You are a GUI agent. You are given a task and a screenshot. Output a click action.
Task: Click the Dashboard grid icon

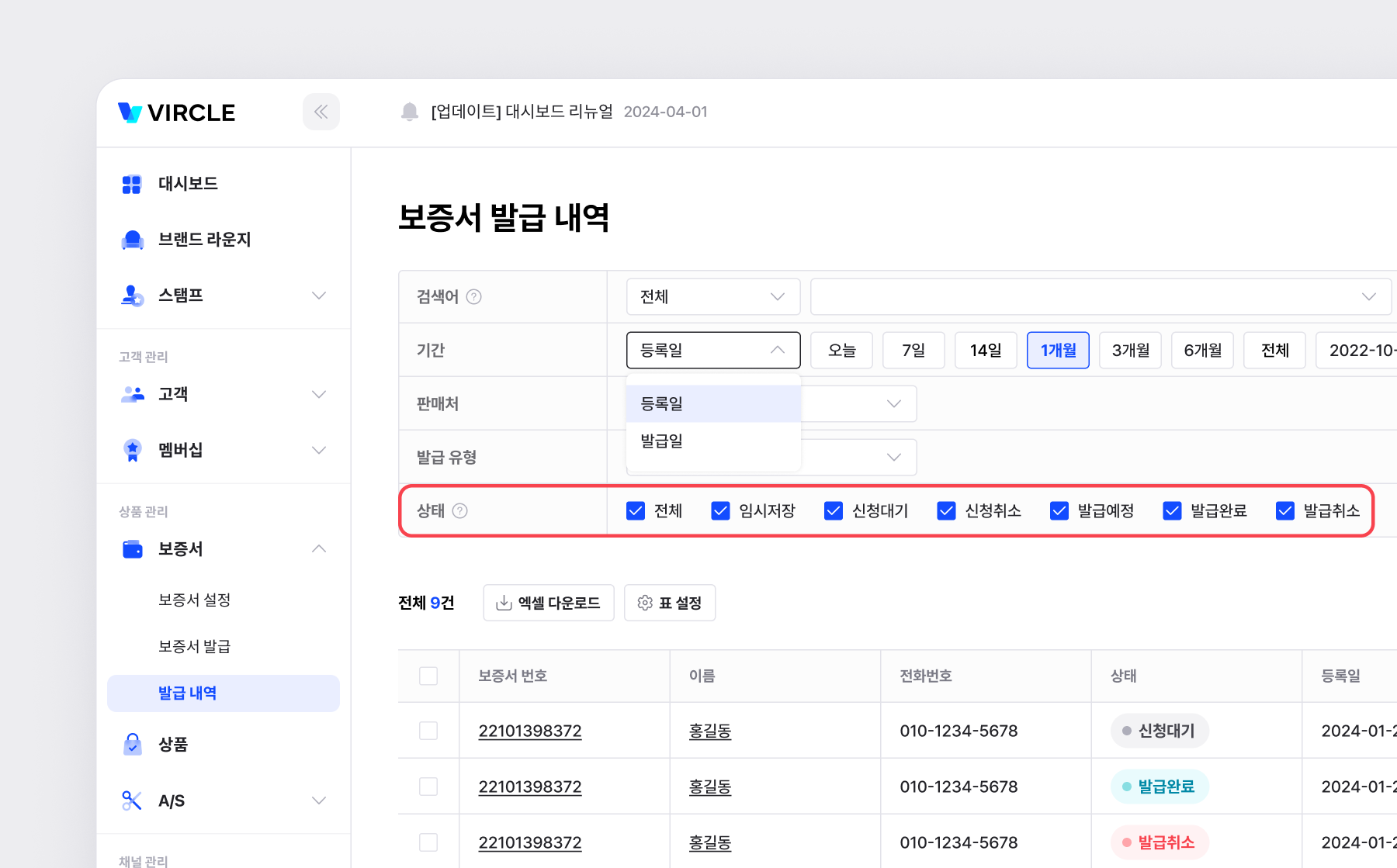click(132, 184)
